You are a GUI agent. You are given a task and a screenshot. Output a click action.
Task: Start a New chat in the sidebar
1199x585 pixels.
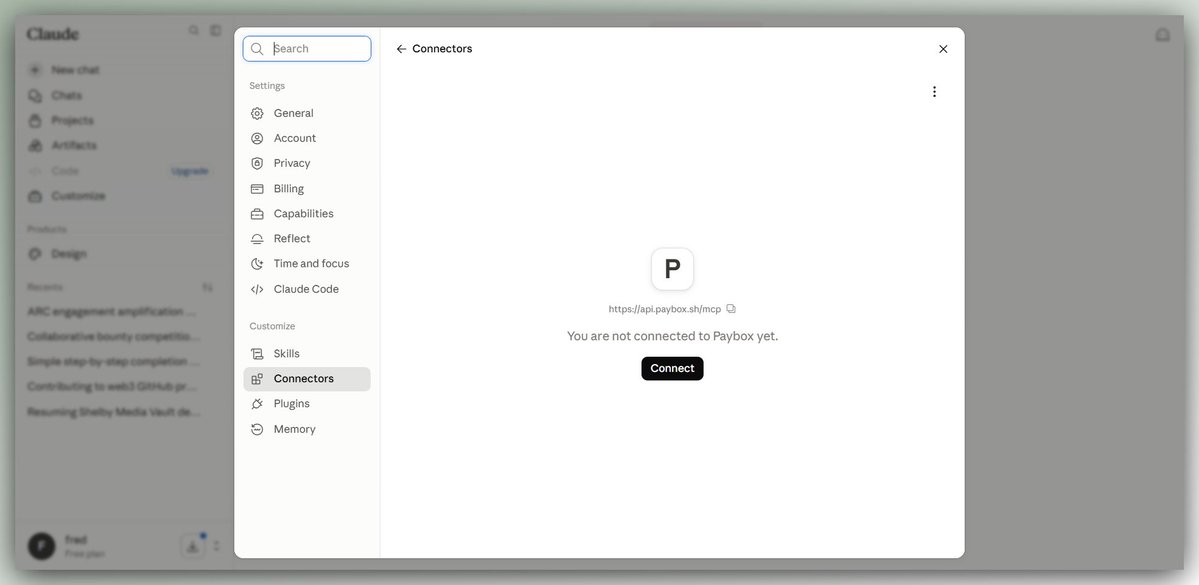pyautogui.click(x=75, y=70)
